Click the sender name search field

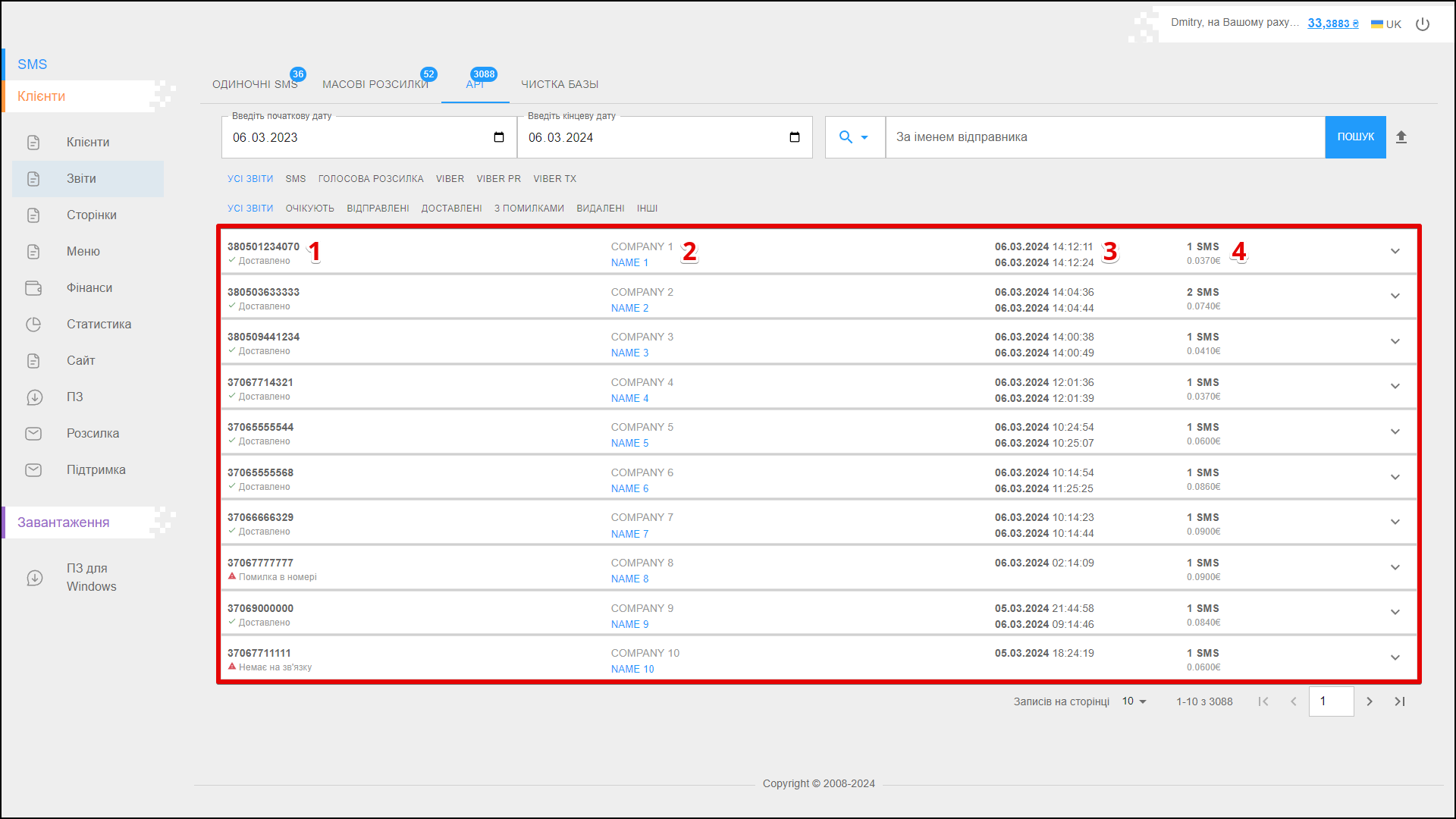(1104, 137)
